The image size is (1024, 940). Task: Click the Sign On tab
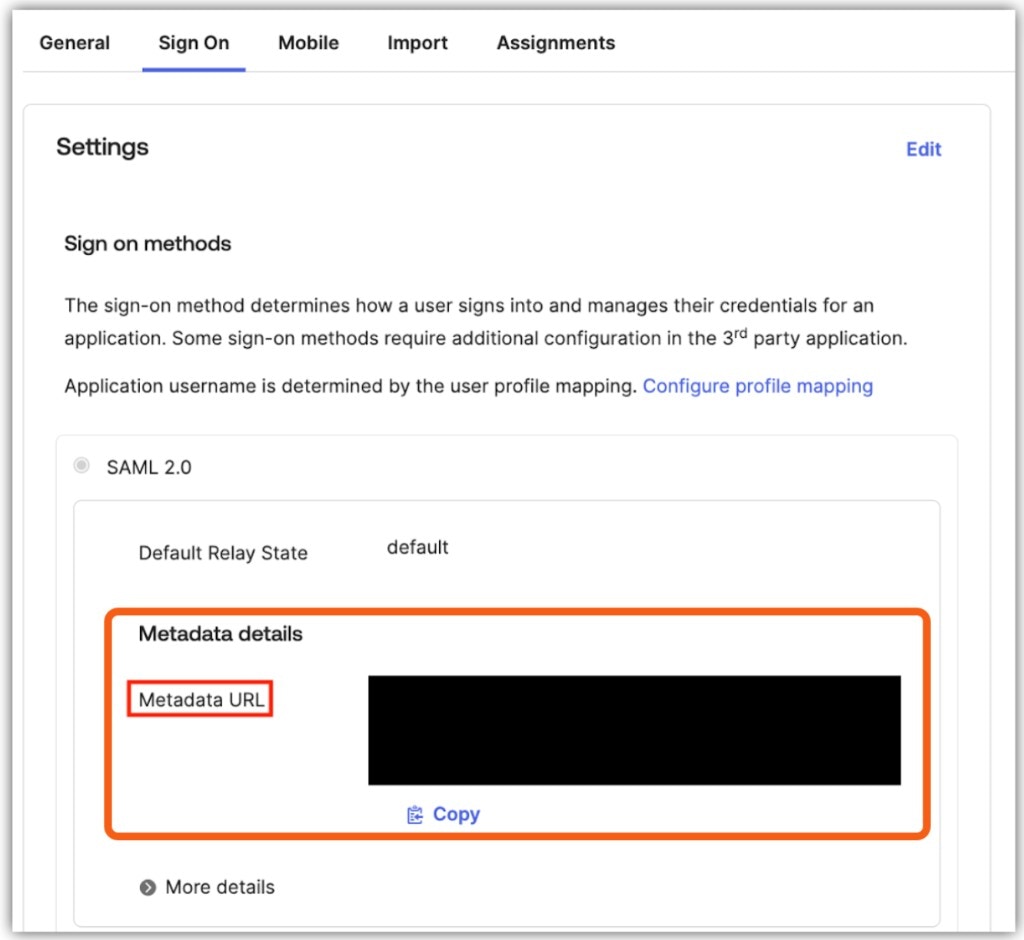[193, 43]
